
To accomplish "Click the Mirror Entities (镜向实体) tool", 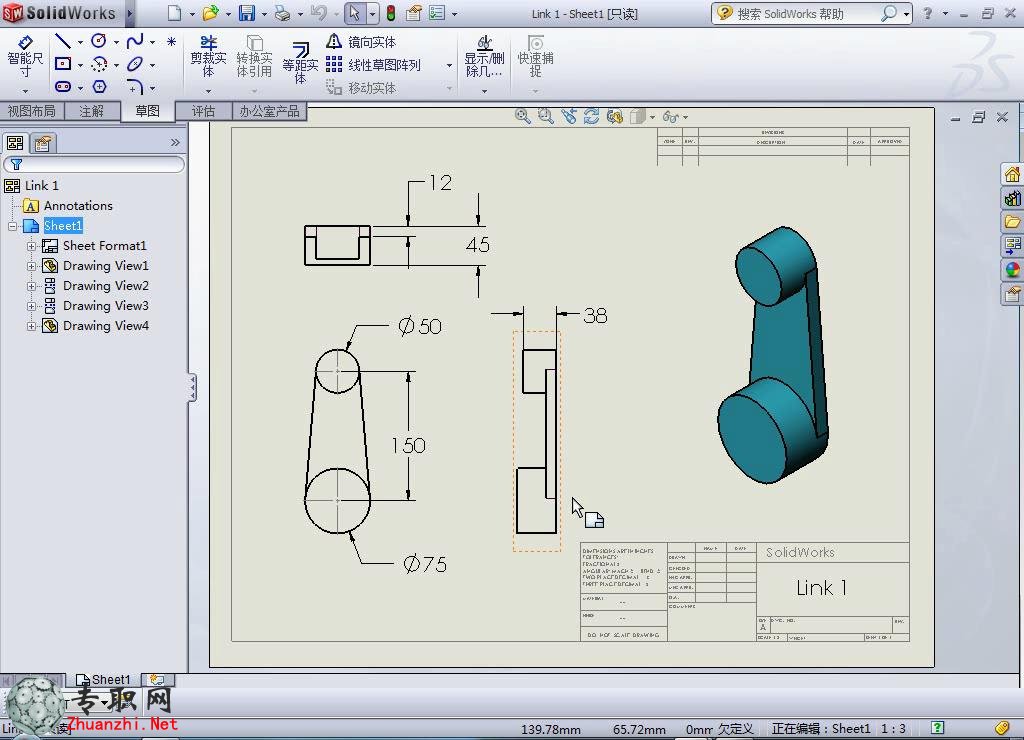I will click(361, 42).
